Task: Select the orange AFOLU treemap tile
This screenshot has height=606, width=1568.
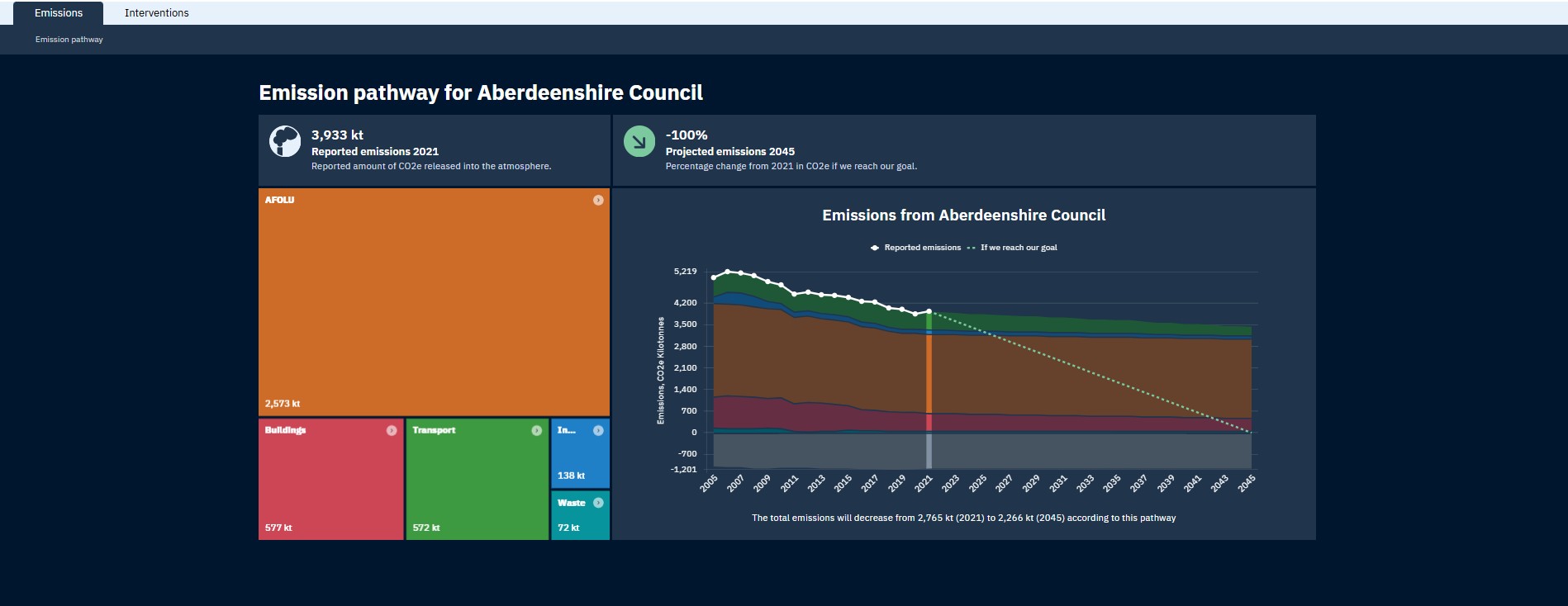Action: pos(434,302)
